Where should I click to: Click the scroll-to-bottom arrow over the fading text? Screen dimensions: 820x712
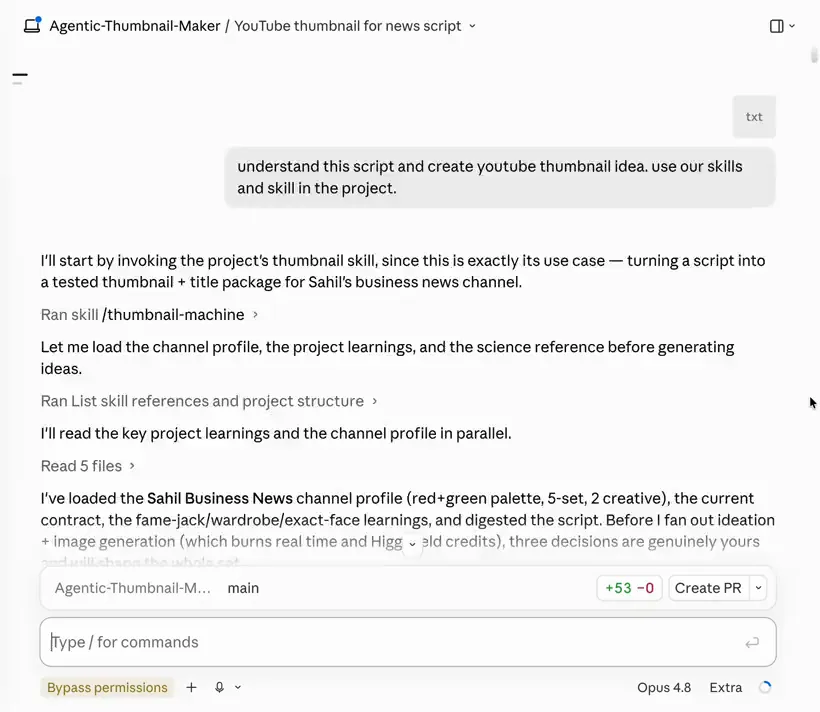click(x=412, y=545)
